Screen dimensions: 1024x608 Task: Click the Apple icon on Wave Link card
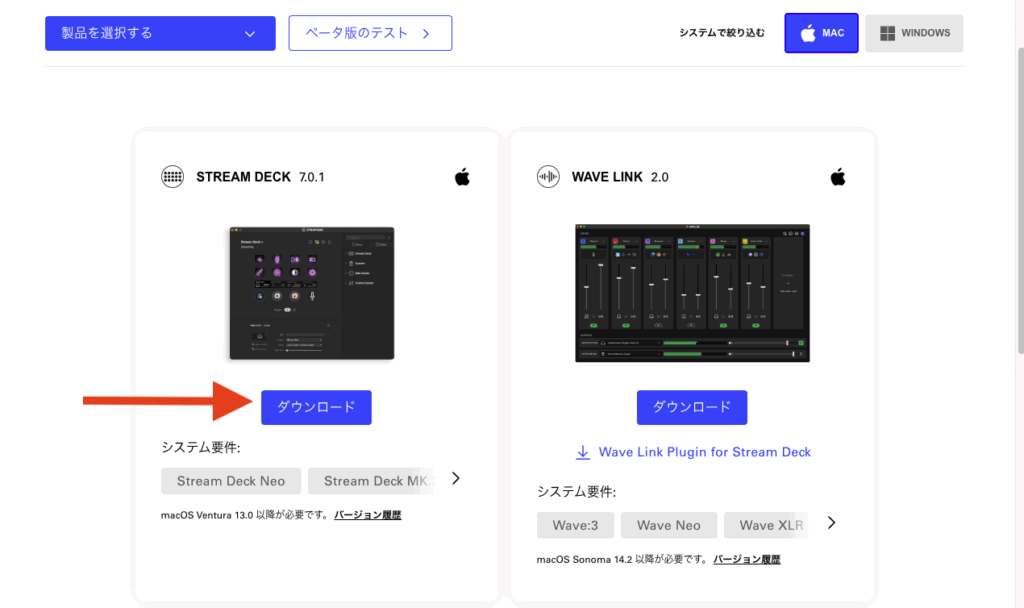pos(838,176)
